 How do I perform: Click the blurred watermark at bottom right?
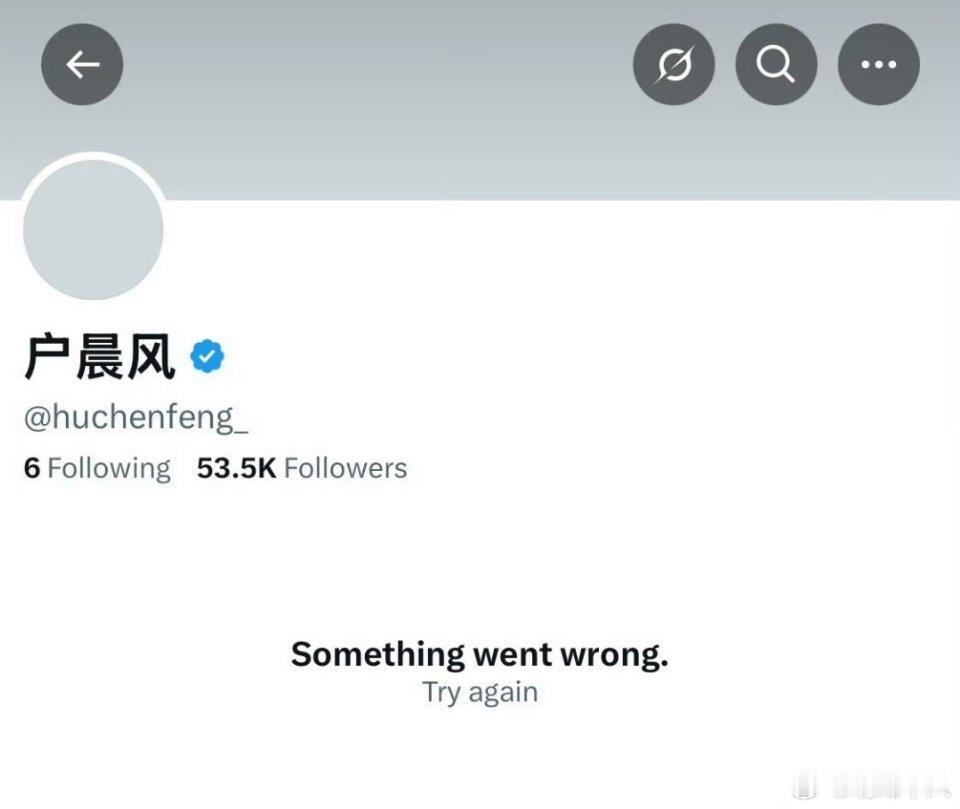tap(872, 786)
